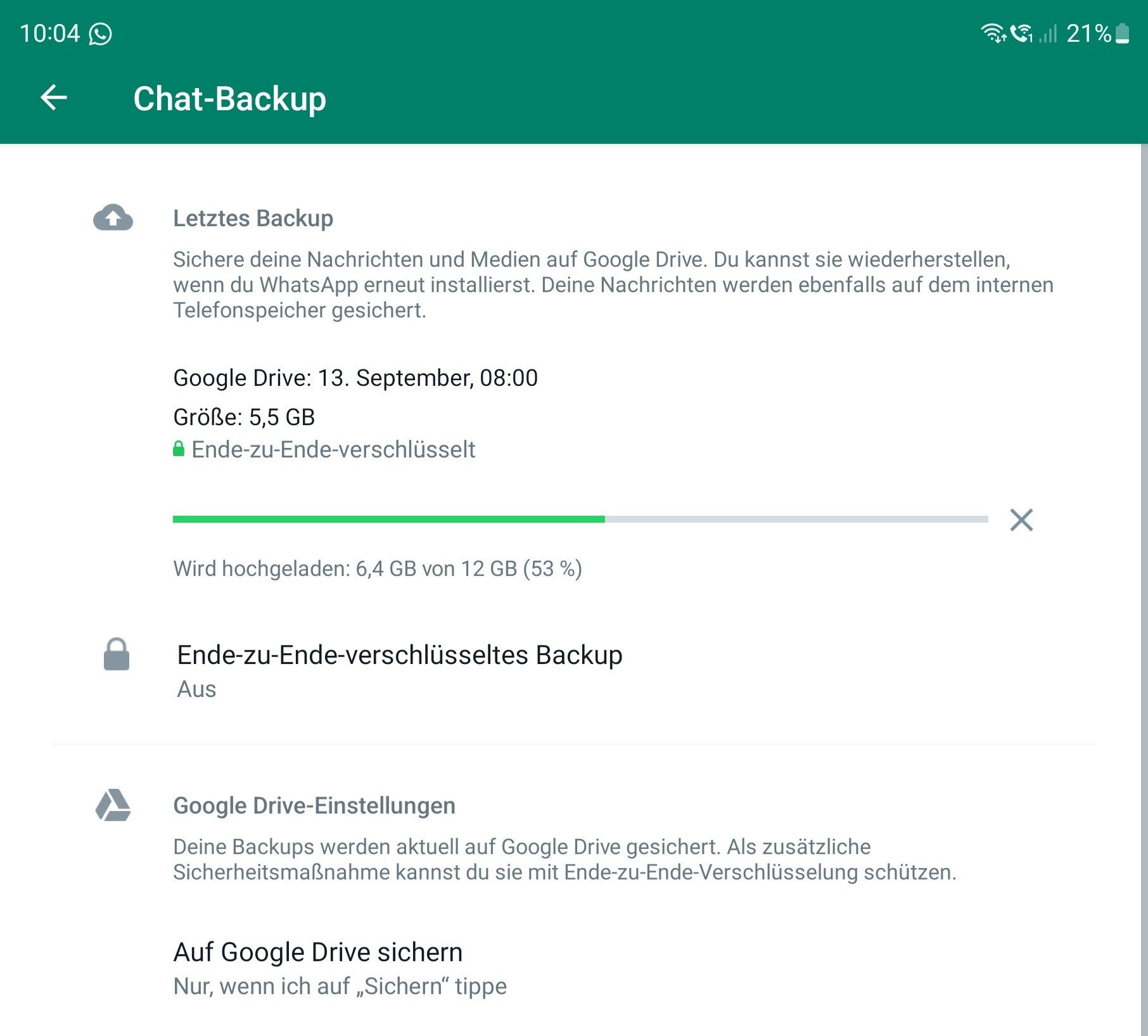The image size is (1148, 1036).
Task: Click the upload progress bar
Action: click(x=580, y=520)
